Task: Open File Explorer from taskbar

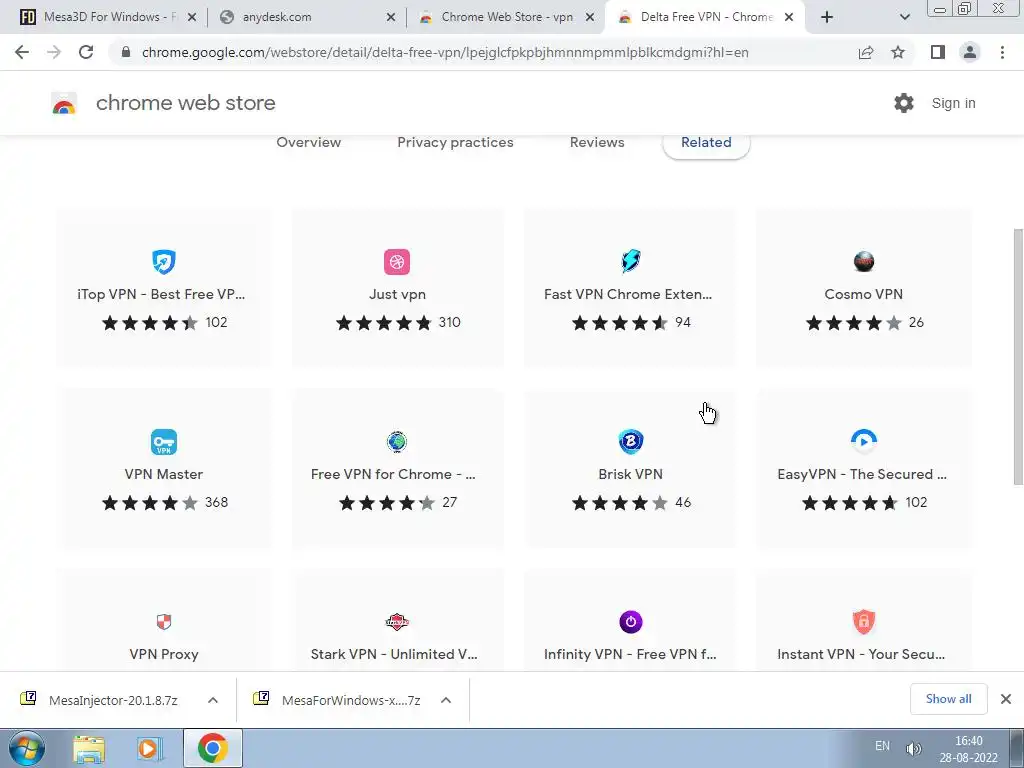Action: coord(89,749)
